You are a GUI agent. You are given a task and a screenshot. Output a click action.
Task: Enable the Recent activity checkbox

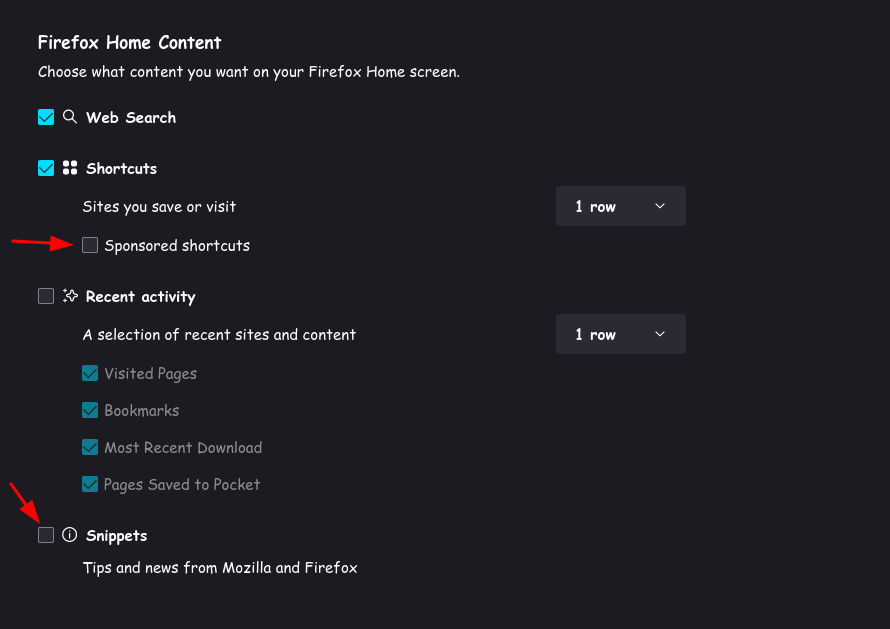tap(46, 296)
